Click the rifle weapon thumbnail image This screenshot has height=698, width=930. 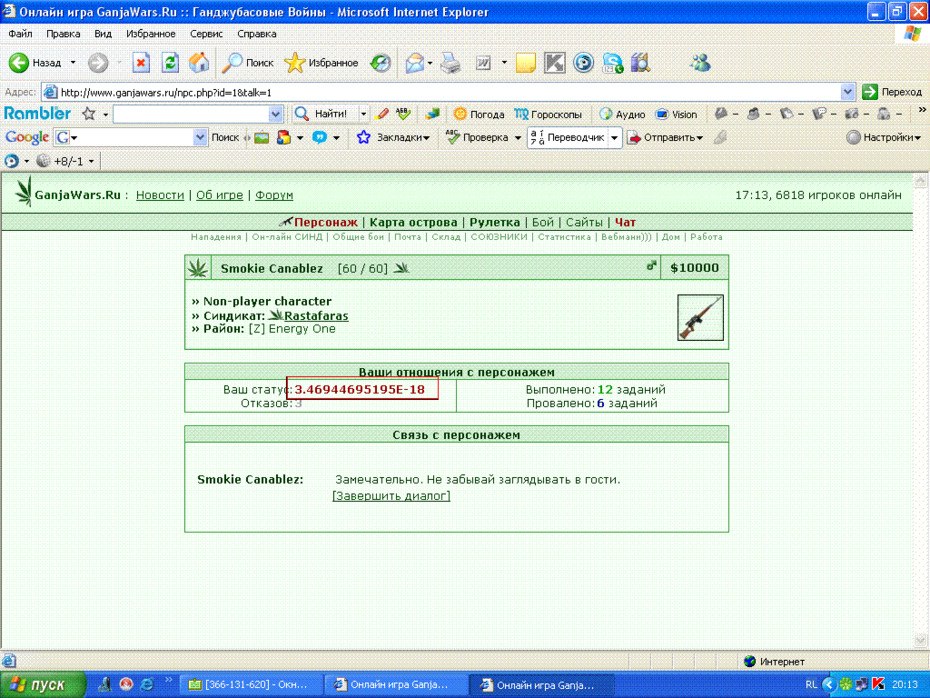pos(700,317)
